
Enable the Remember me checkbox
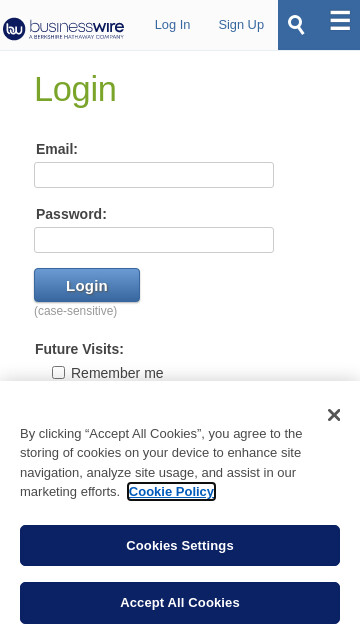coord(58,373)
